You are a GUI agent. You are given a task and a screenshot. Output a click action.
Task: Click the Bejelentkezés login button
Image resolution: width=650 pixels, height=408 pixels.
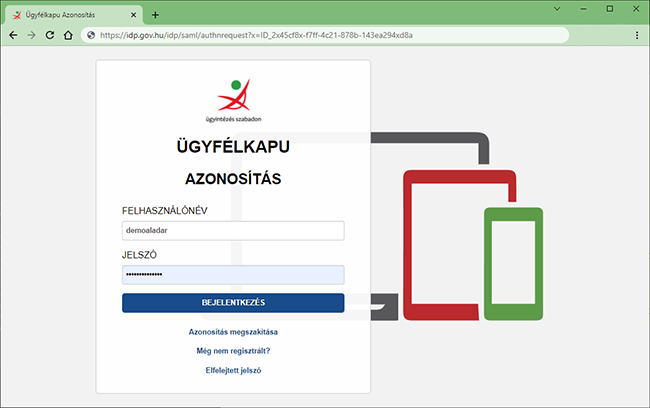coord(233,303)
